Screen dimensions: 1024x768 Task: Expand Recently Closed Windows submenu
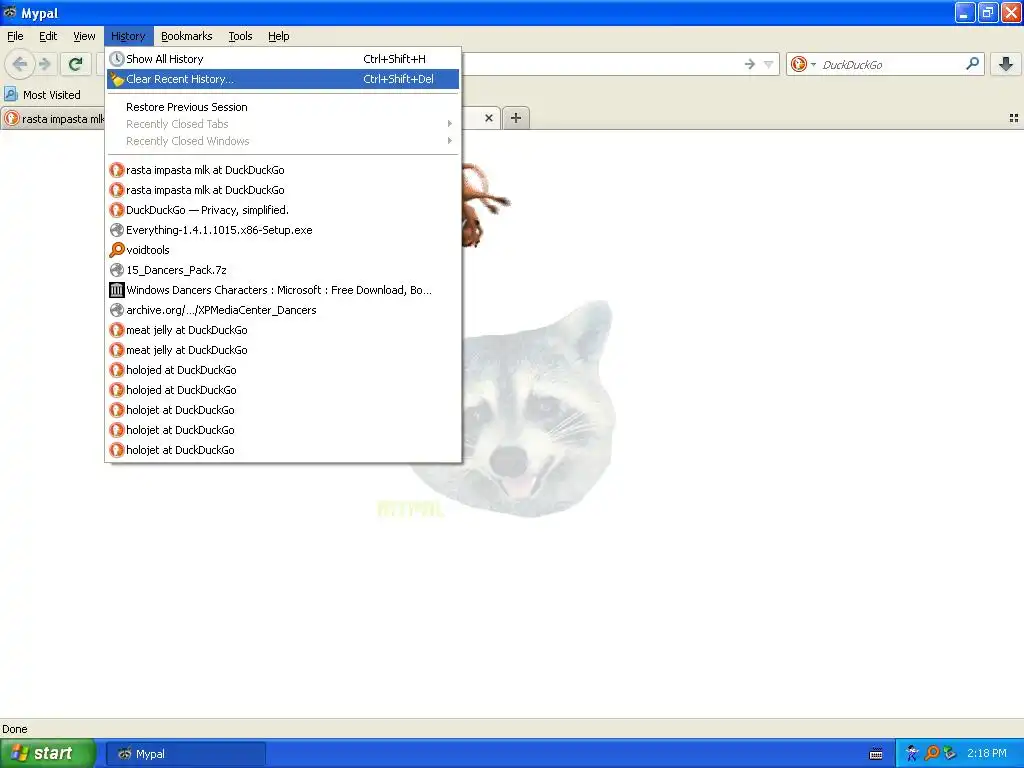coord(283,141)
